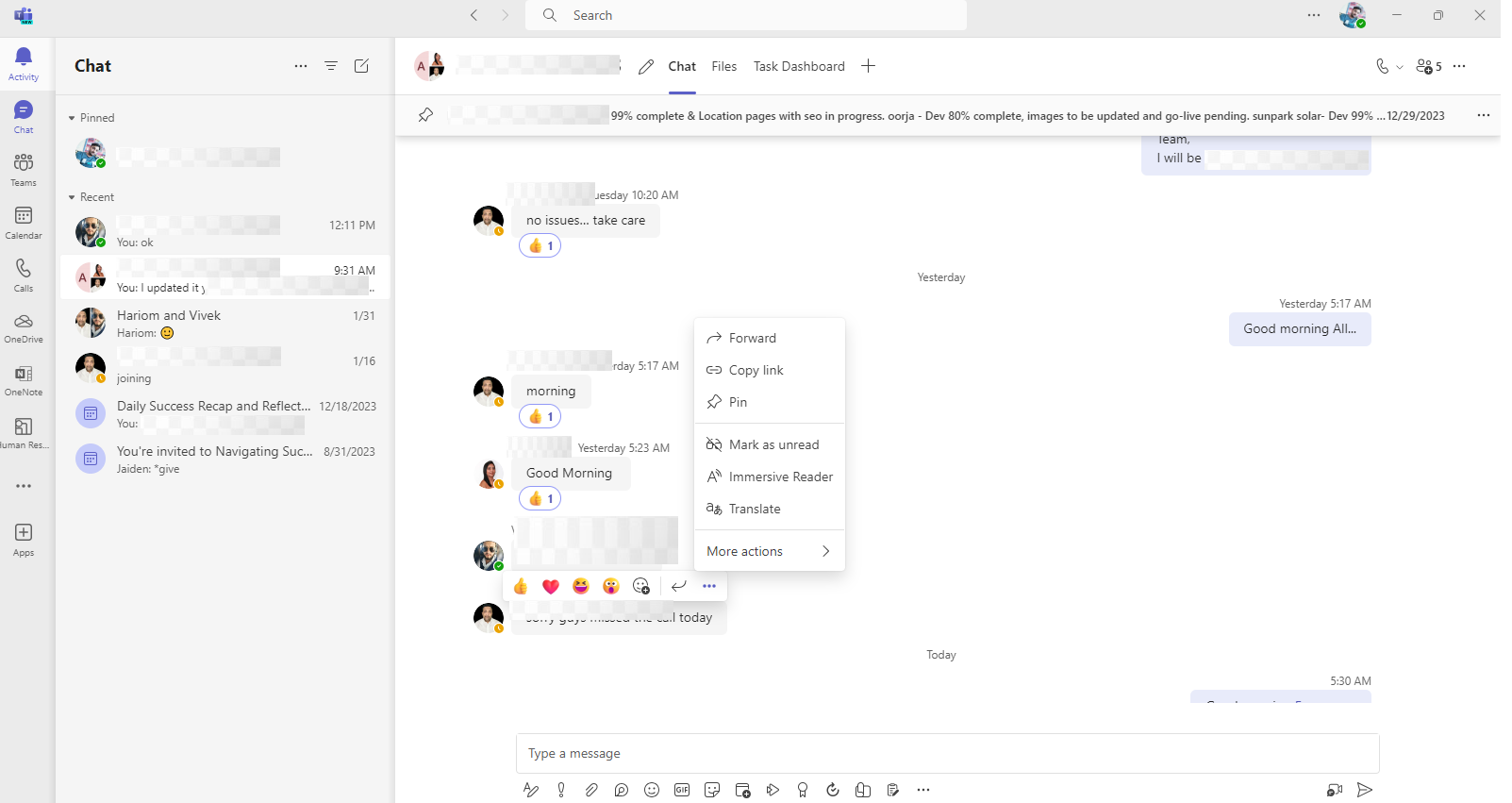The width and height of the screenshot is (1512, 803).
Task: Switch to the Files tab
Action: (x=723, y=66)
